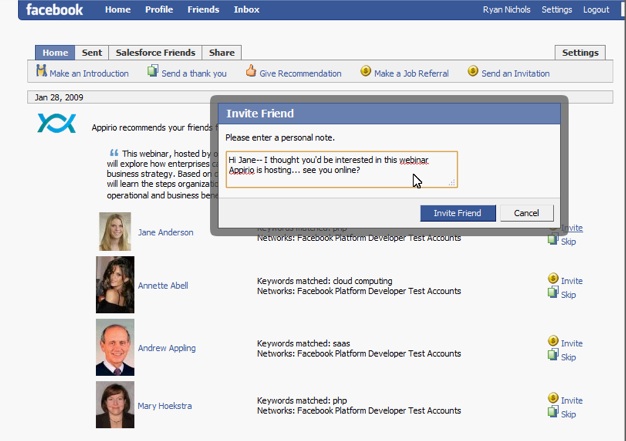Click the Make a Job Referral link

[x=411, y=73]
